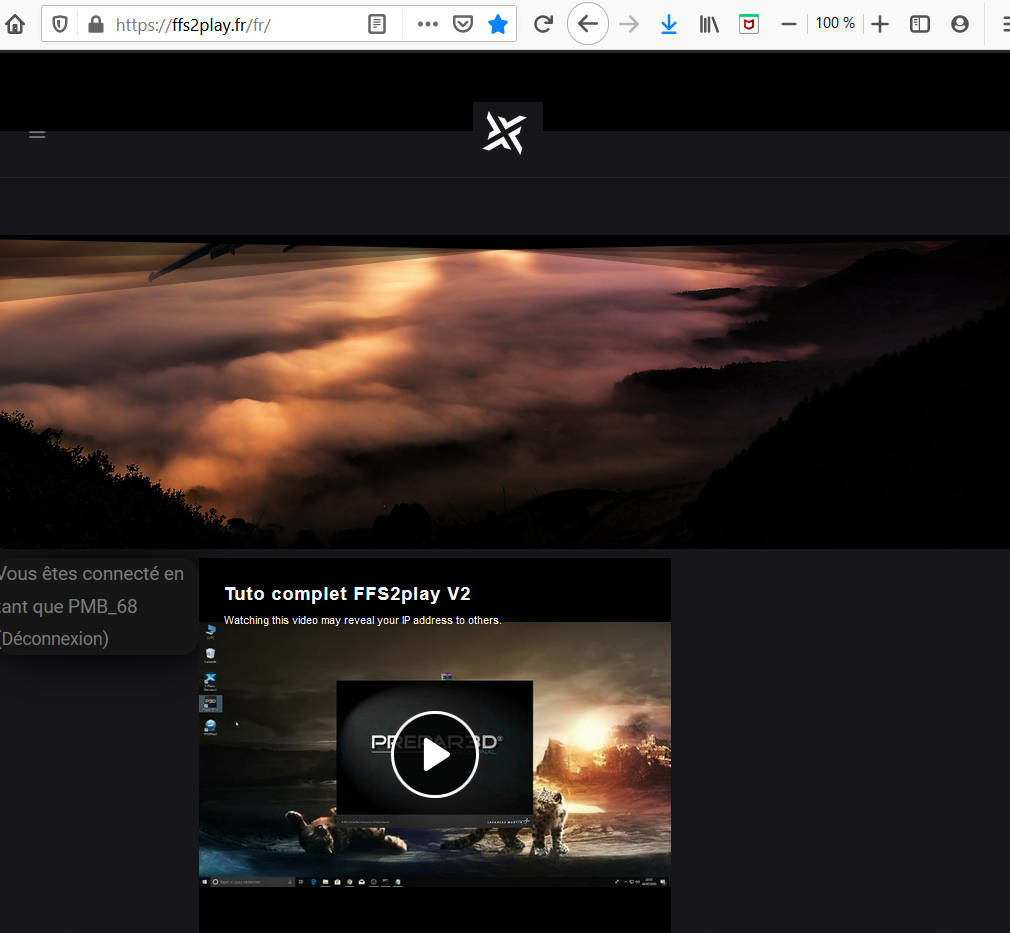The height and width of the screenshot is (933, 1010).
Task: Save page to Pocket
Action: (462, 24)
